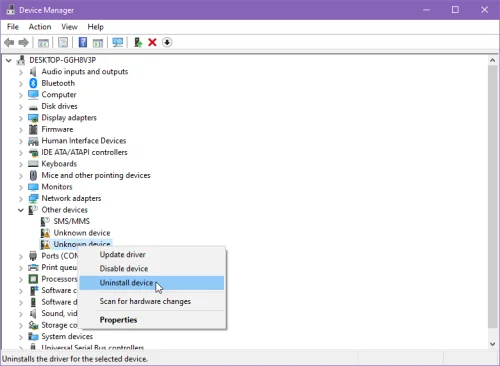Expand the IDE ATA/ATAPI controllers node
Viewport: 500px width, 366px height.
[x=21, y=153]
